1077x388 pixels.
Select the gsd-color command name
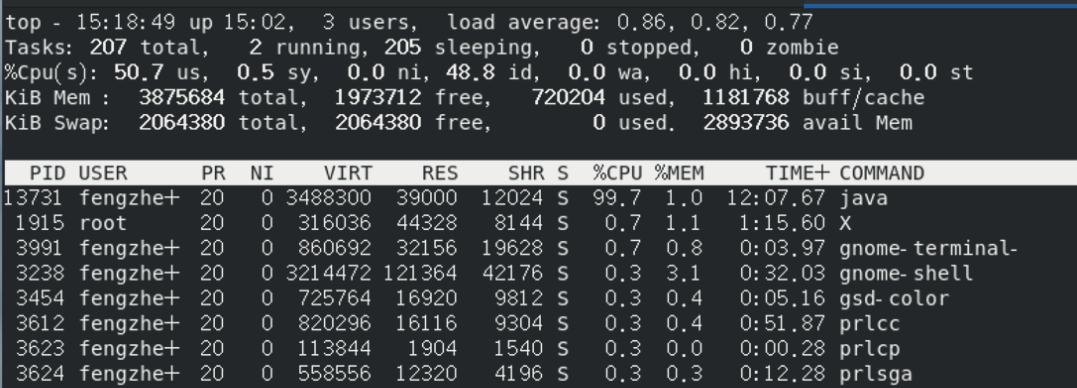tap(894, 299)
